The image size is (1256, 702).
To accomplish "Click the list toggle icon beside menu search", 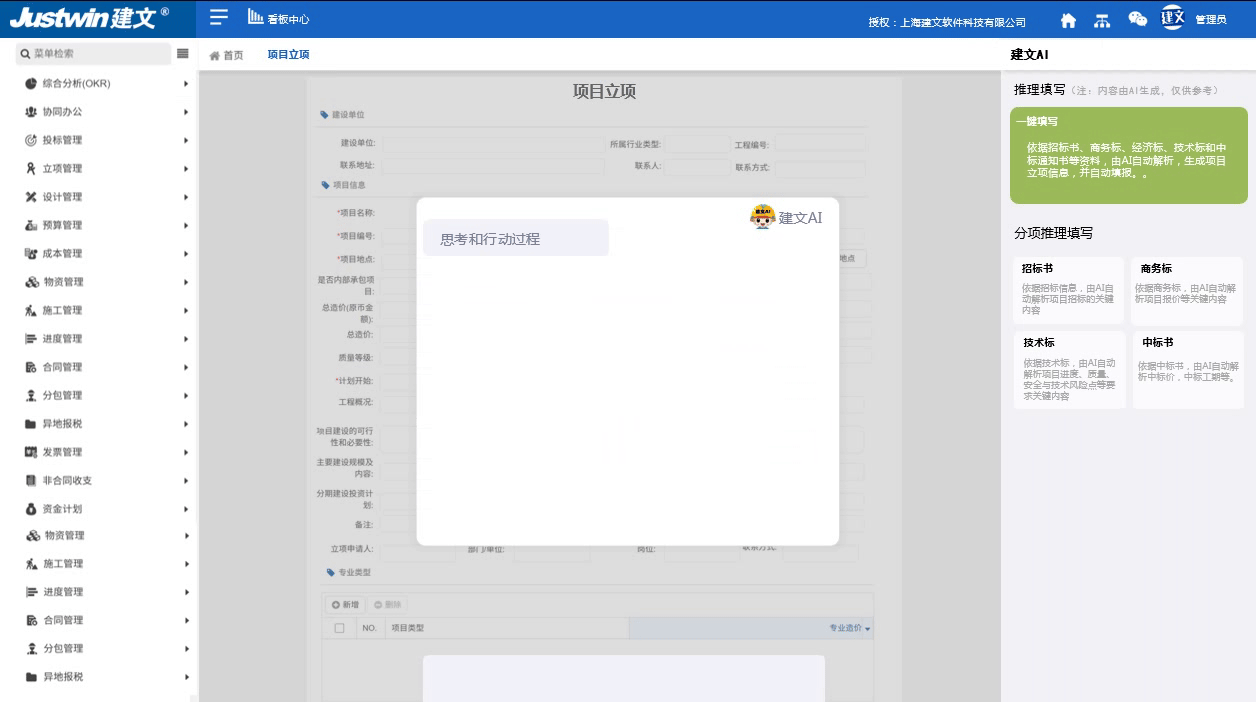I will 183,53.
